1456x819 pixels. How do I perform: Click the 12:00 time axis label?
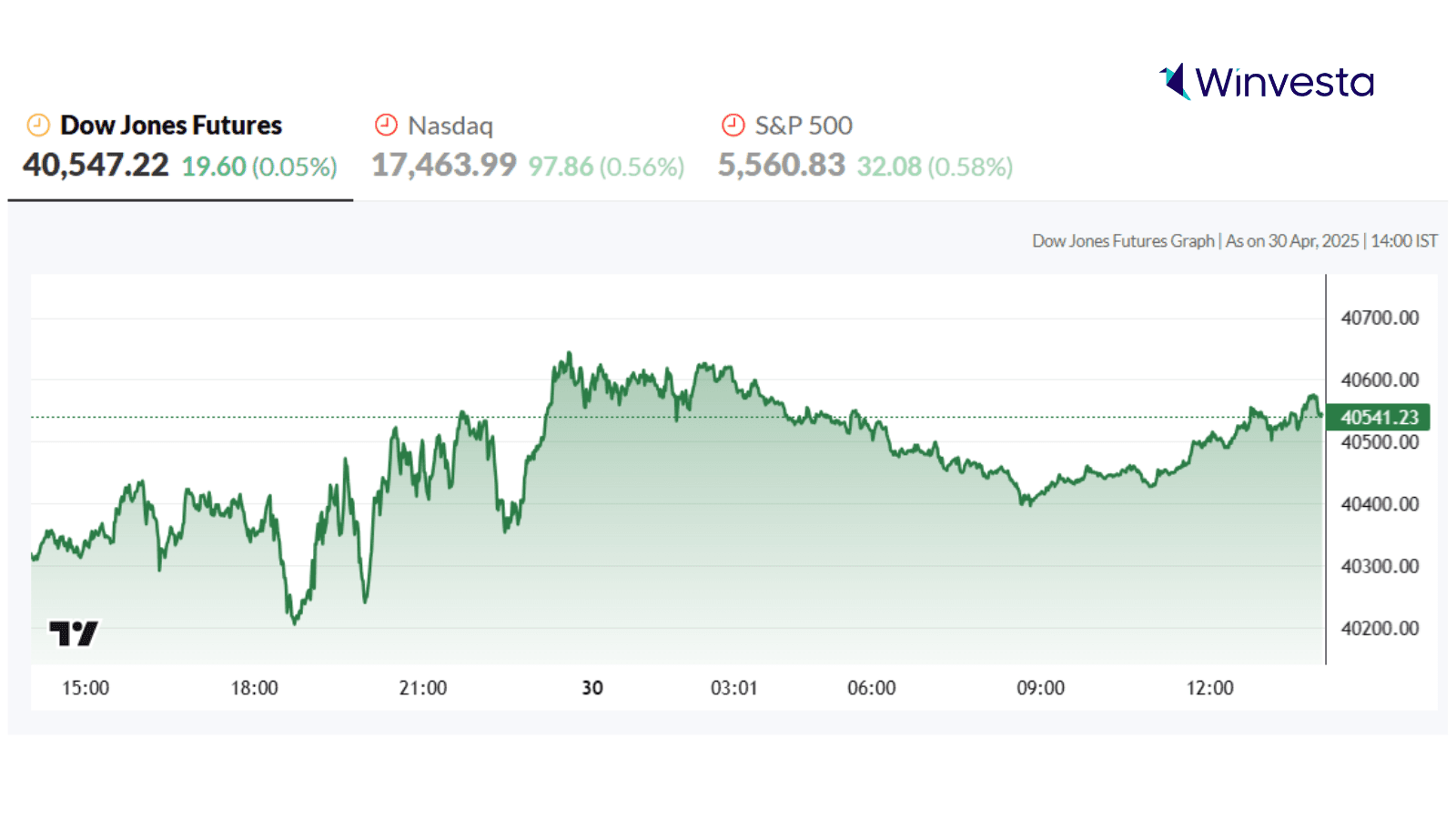coord(1209,688)
